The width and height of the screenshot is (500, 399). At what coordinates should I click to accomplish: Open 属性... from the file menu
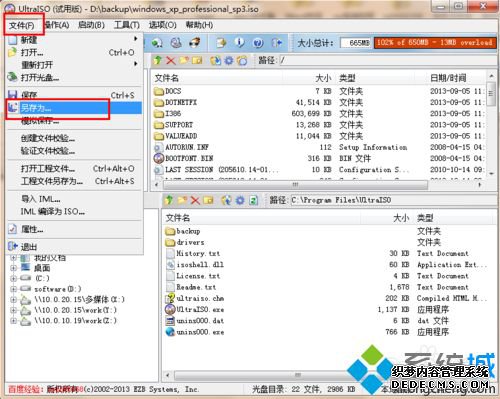point(75,229)
